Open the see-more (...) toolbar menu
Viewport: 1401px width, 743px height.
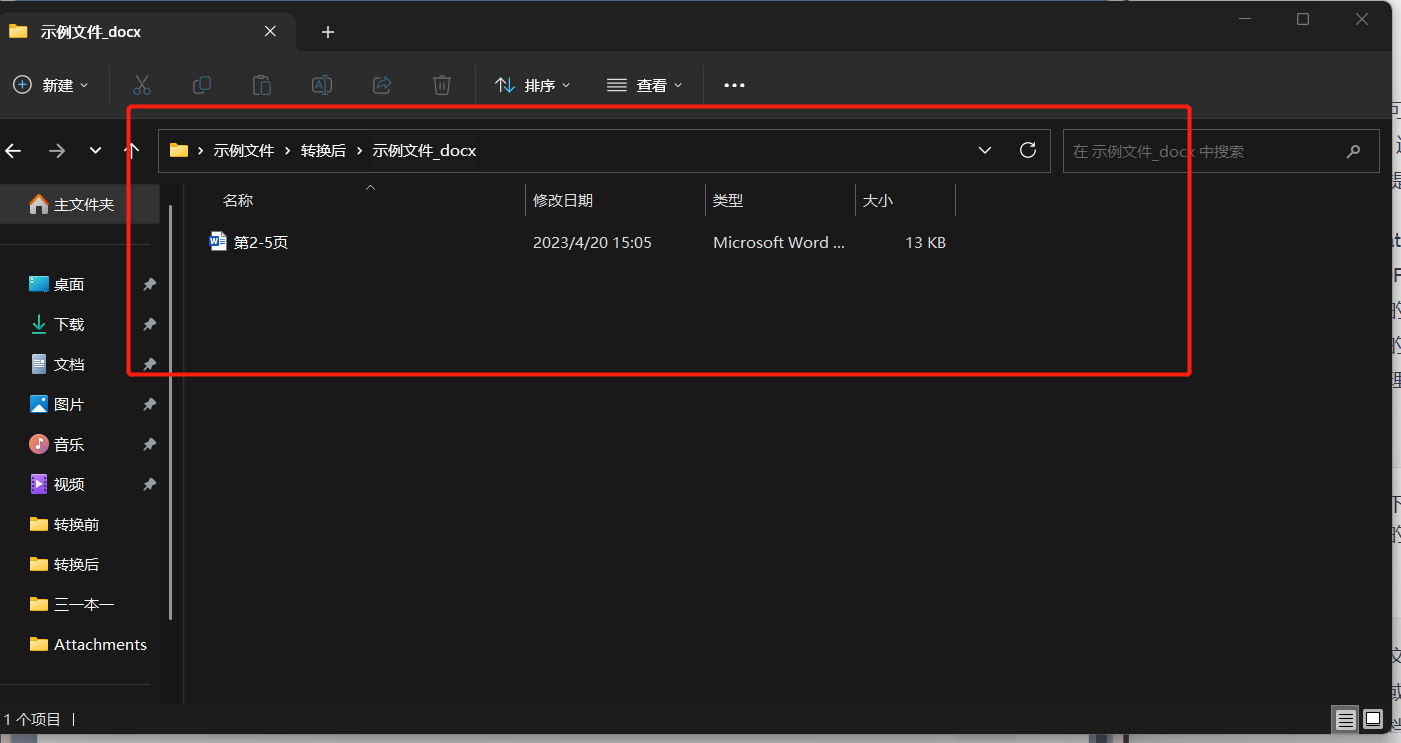click(x=733, y=85)
